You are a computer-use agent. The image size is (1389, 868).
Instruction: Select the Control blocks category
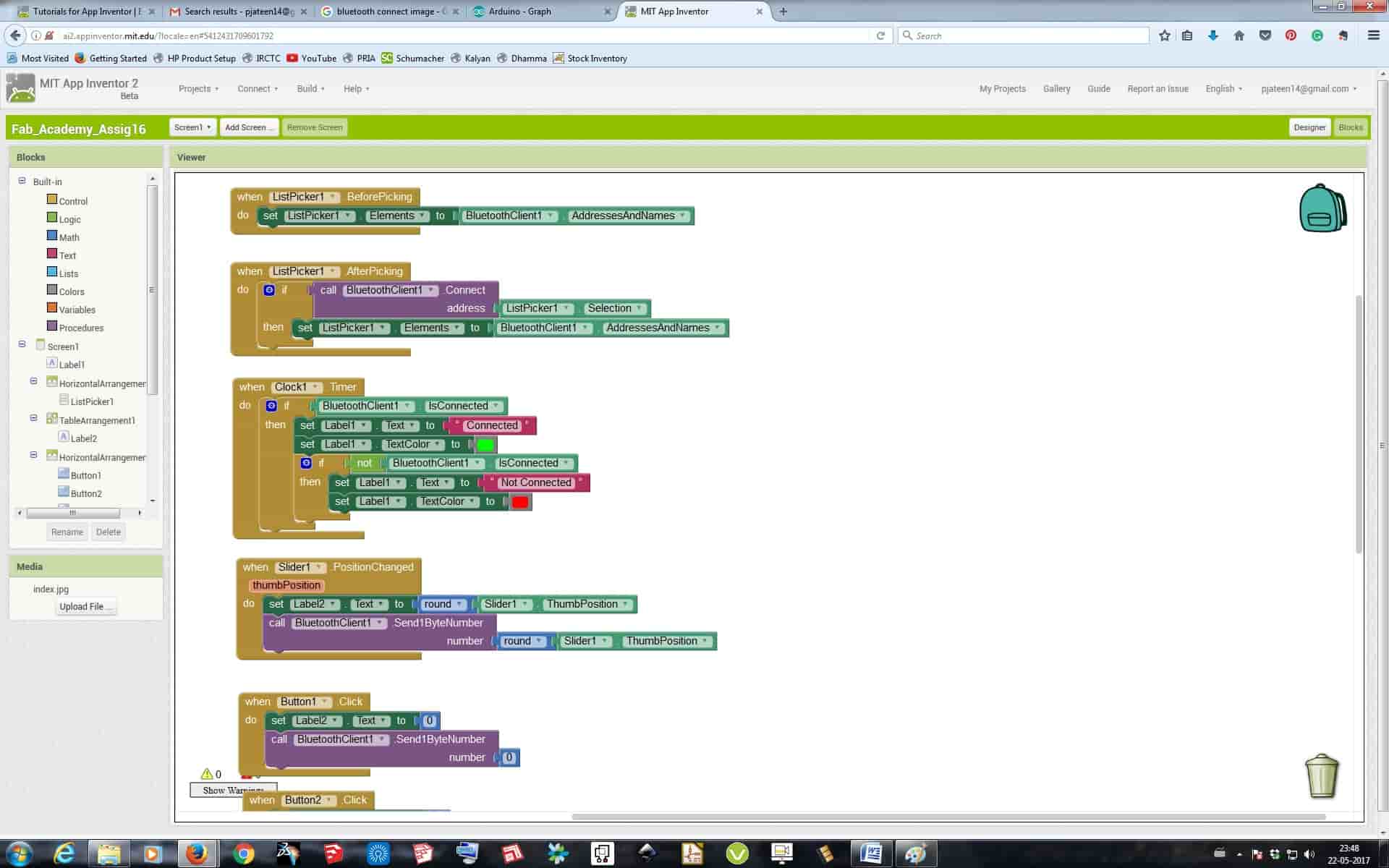(x=67, y=201)
